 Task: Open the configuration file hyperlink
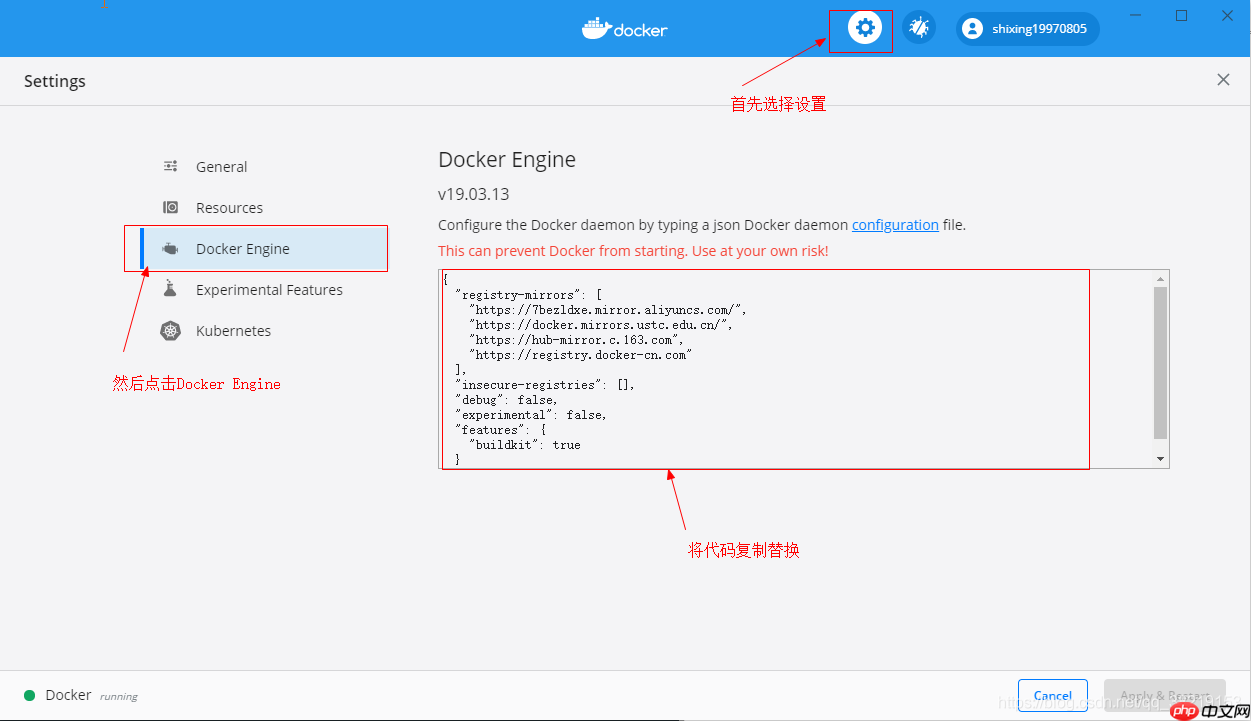point(895,224)
